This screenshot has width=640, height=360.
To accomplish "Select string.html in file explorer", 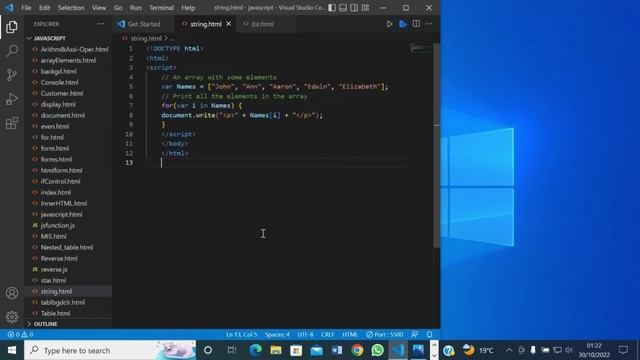I will (x=68, y=291).
